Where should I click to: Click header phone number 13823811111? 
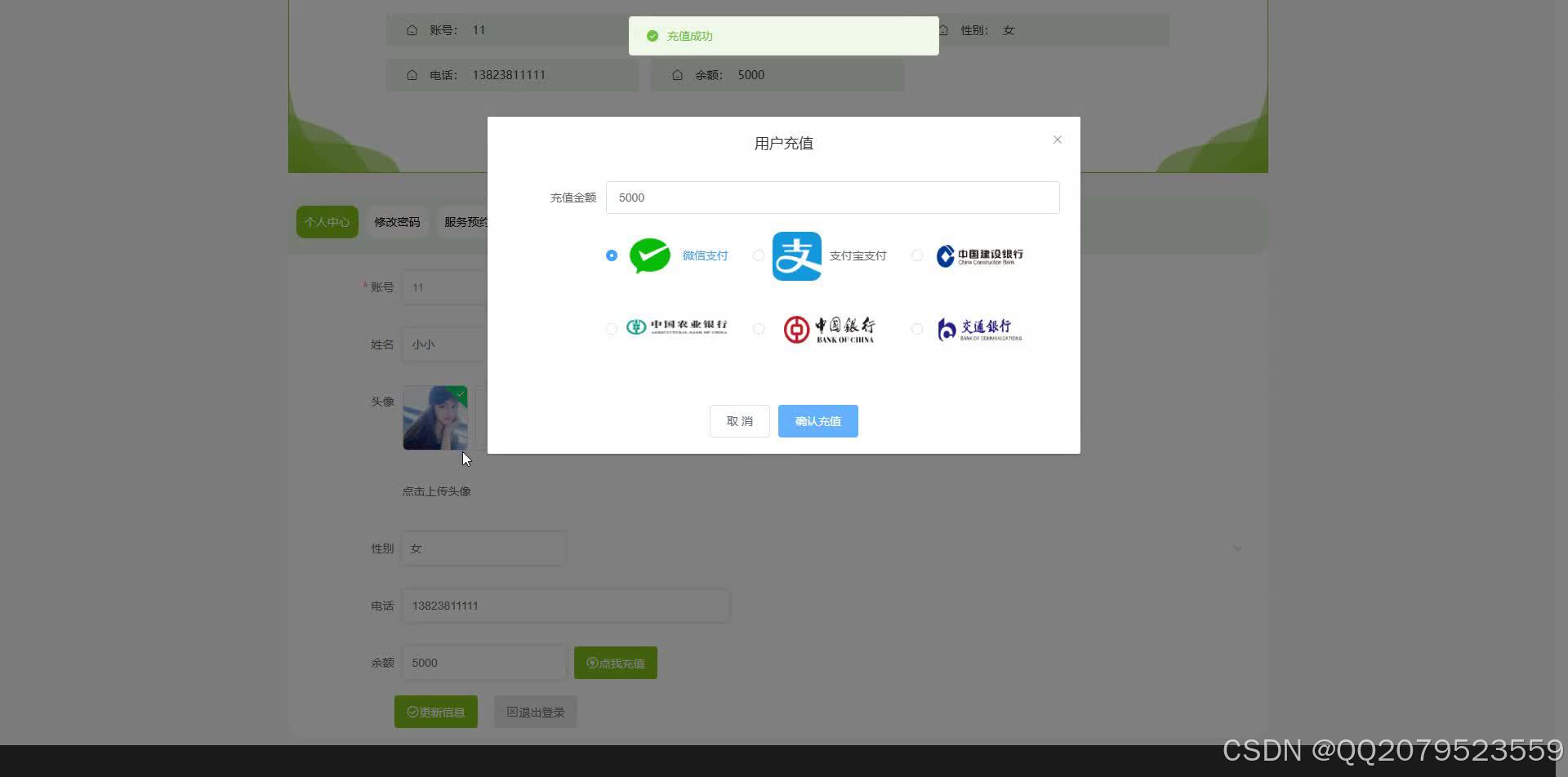509,75
